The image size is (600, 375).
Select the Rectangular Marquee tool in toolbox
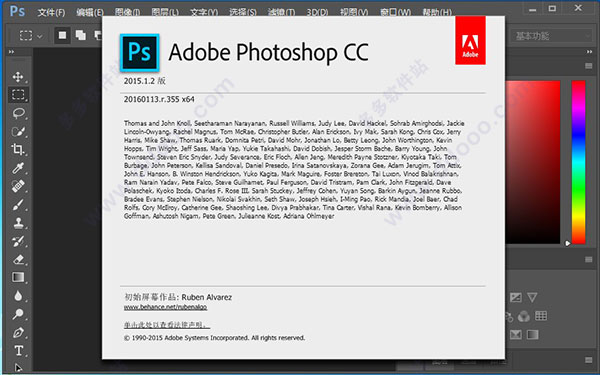click(18, 95)
